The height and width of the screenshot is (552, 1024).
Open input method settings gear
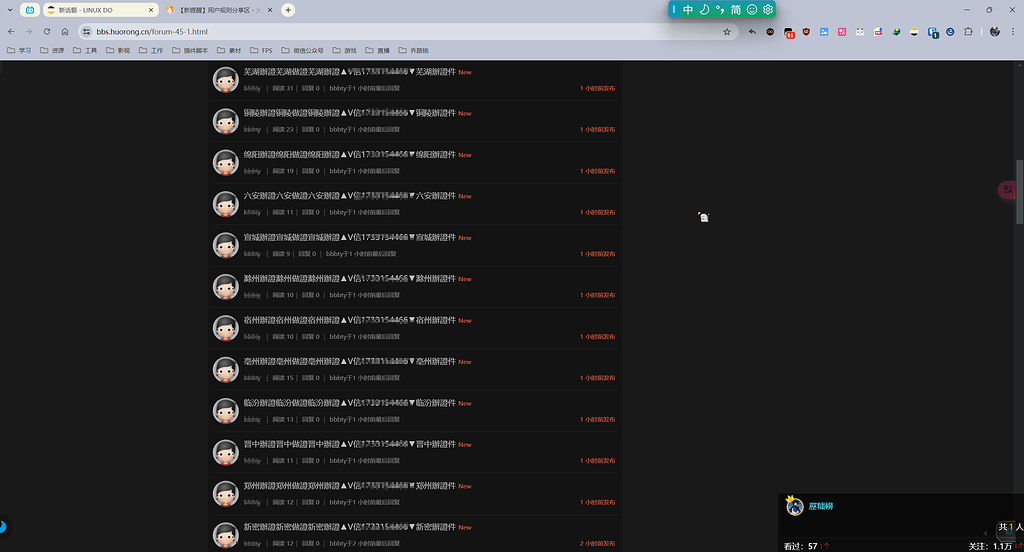coord(768,10)
